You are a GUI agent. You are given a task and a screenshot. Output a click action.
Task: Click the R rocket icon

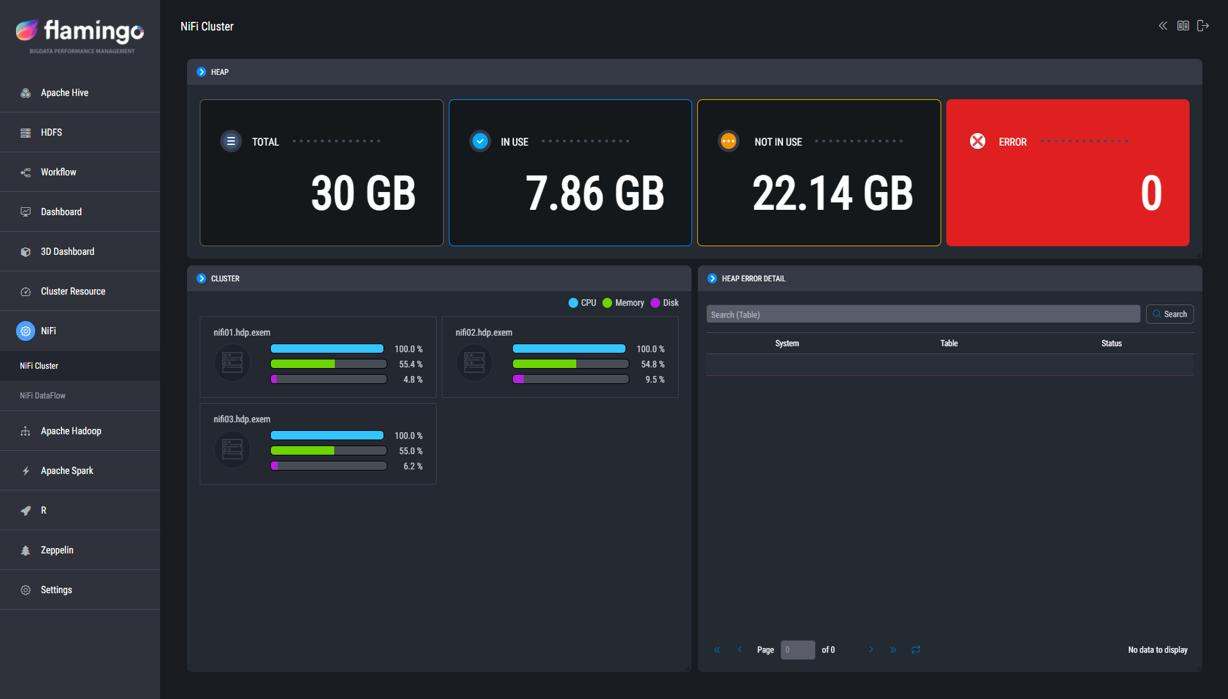pos(26,511)
